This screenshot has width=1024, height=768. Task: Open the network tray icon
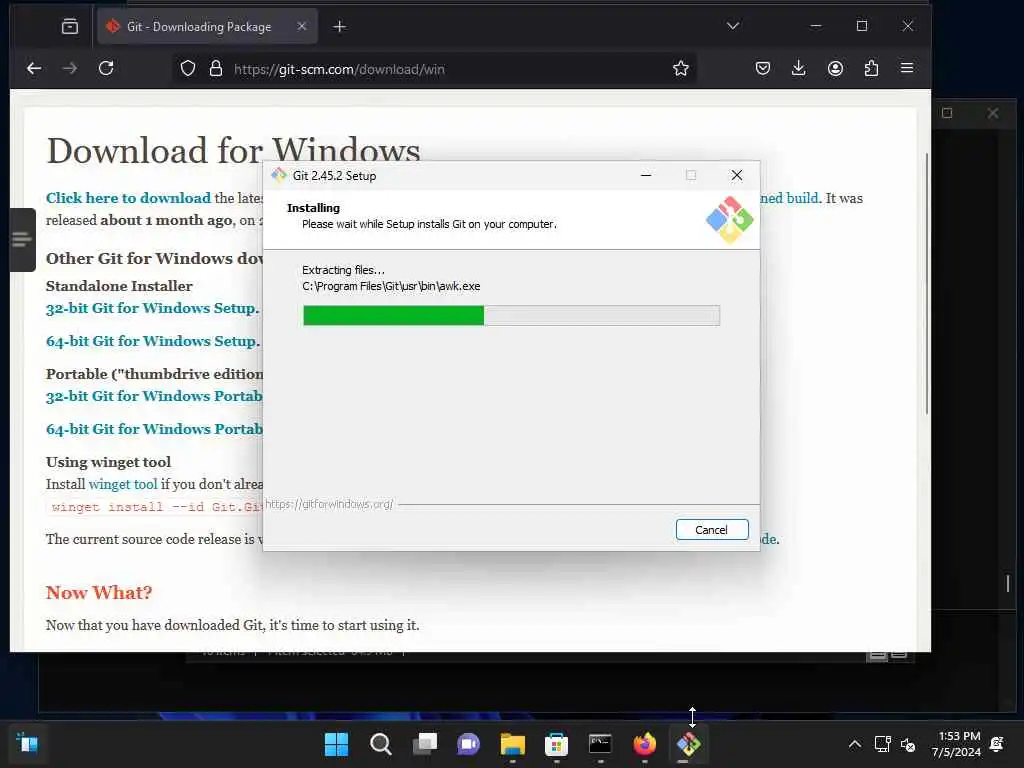pos(882,744)
